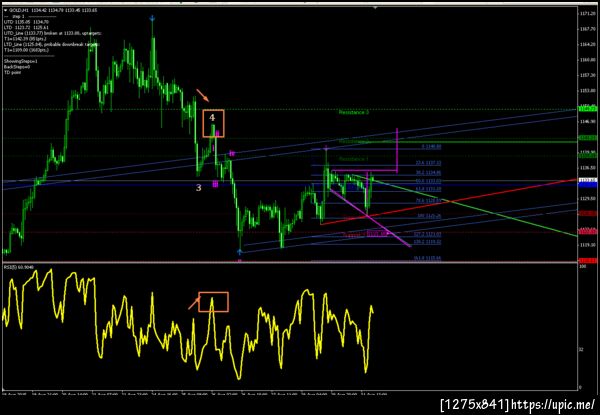The width and height of the screenshot is (600, 415).
Task: Click the white current-price tag on the price scale
Action: click(x=587, y=180)
